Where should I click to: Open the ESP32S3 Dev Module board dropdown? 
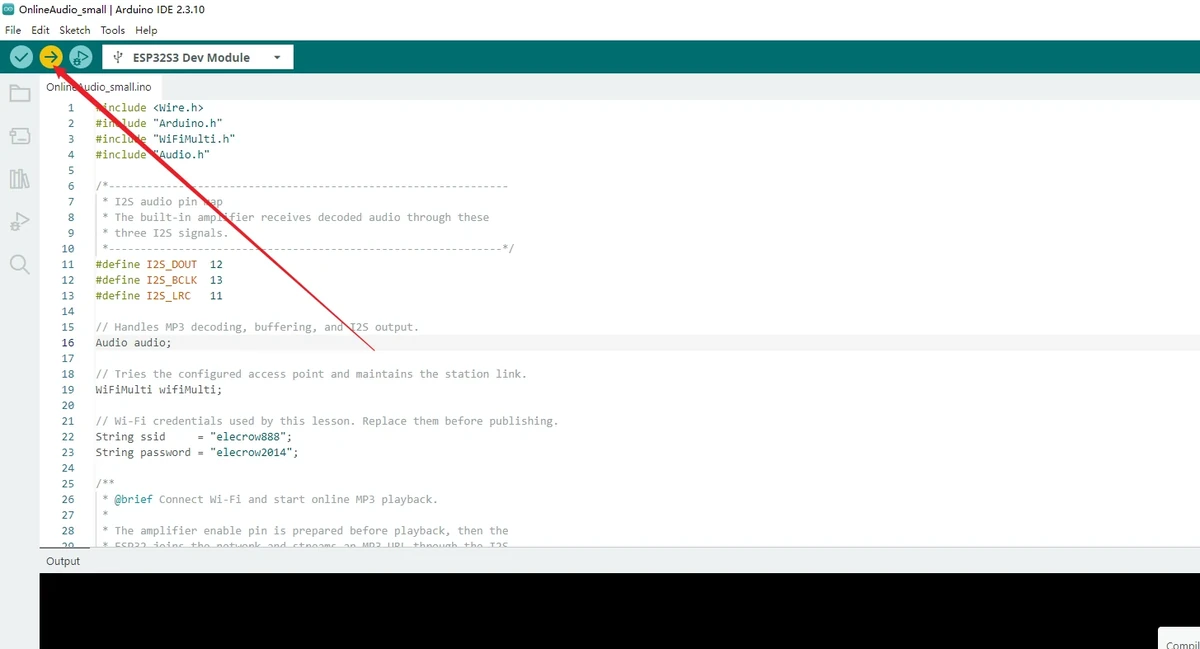pyautogui.click(x=198, y=57)
